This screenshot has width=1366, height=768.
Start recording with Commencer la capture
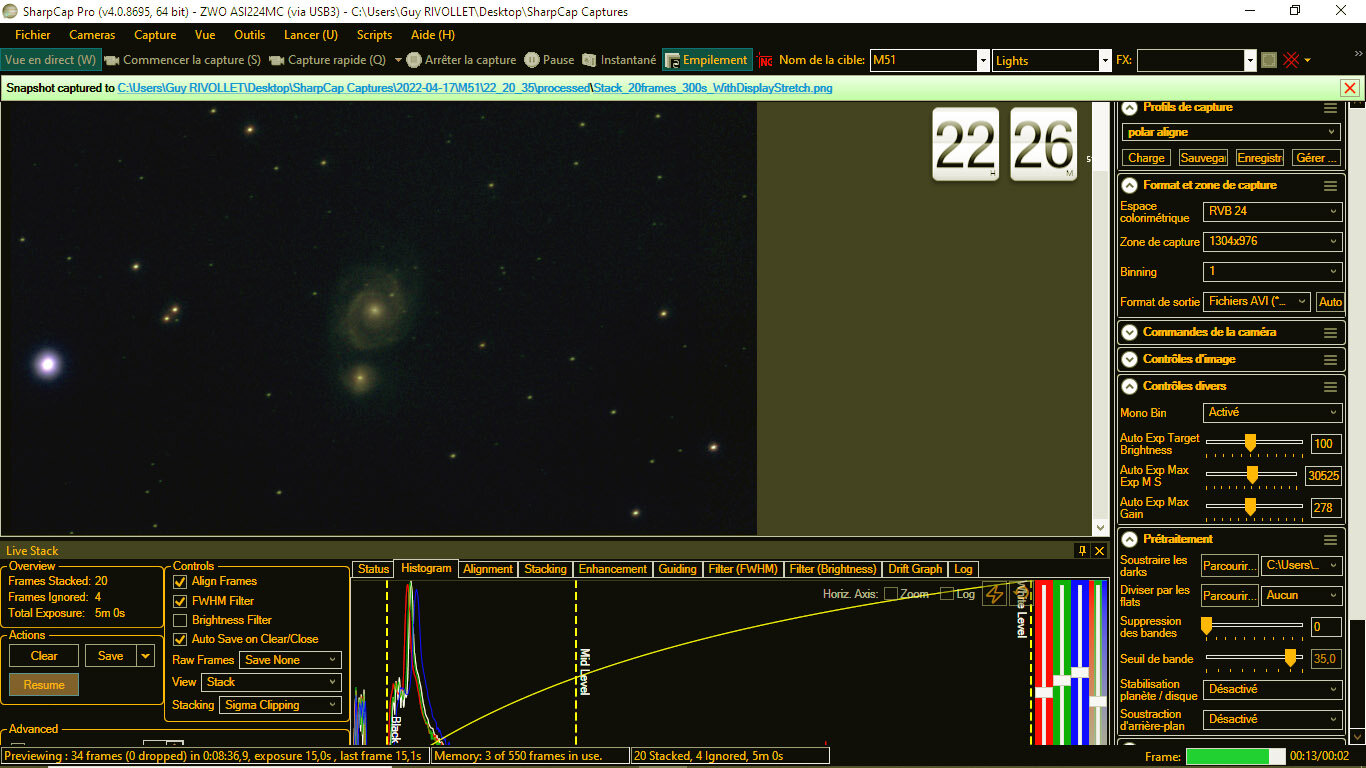(183, 60)
